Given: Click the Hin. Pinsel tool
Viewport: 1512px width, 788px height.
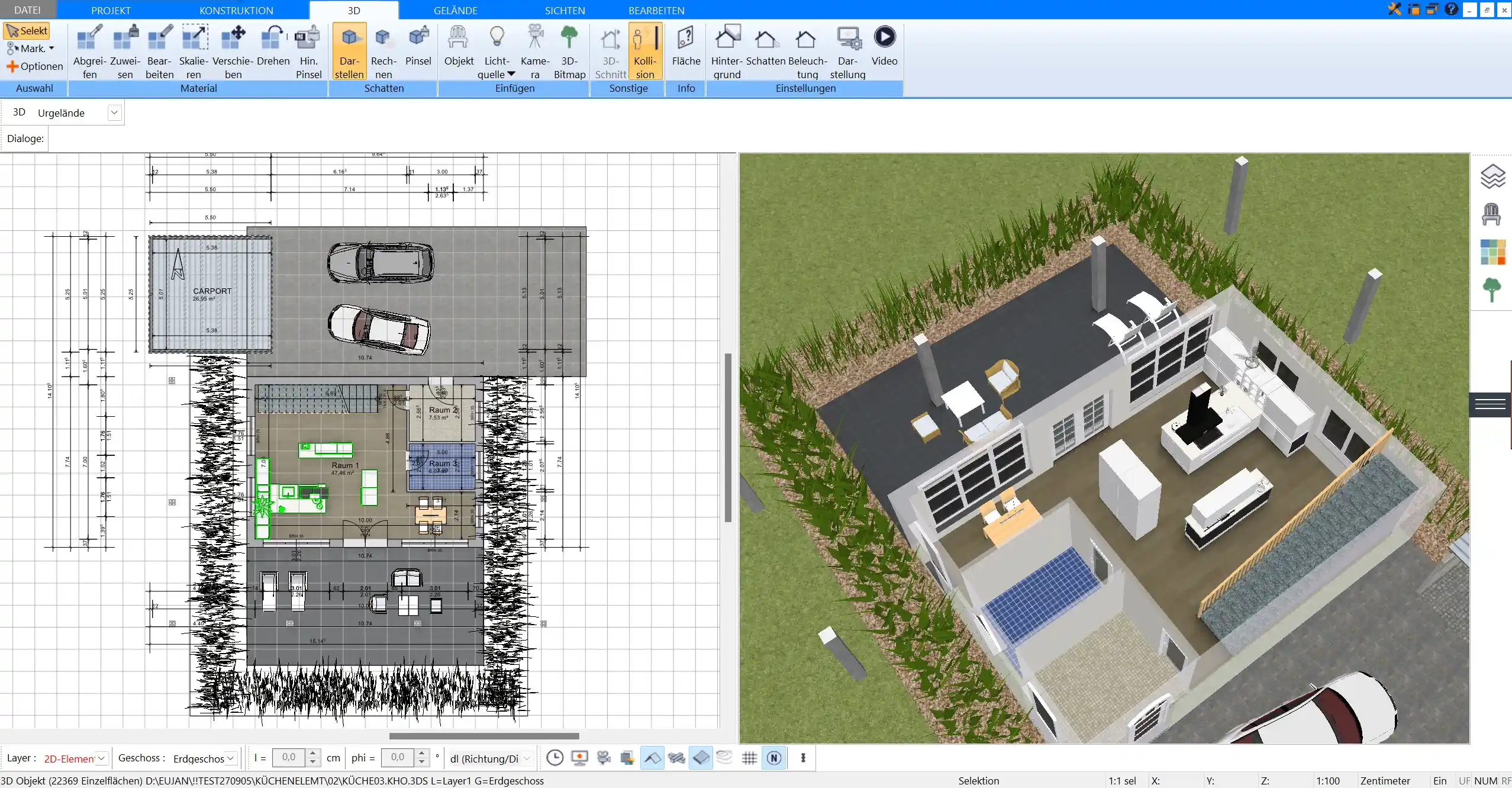Looking at the screenshot, I should click(308, 52).
